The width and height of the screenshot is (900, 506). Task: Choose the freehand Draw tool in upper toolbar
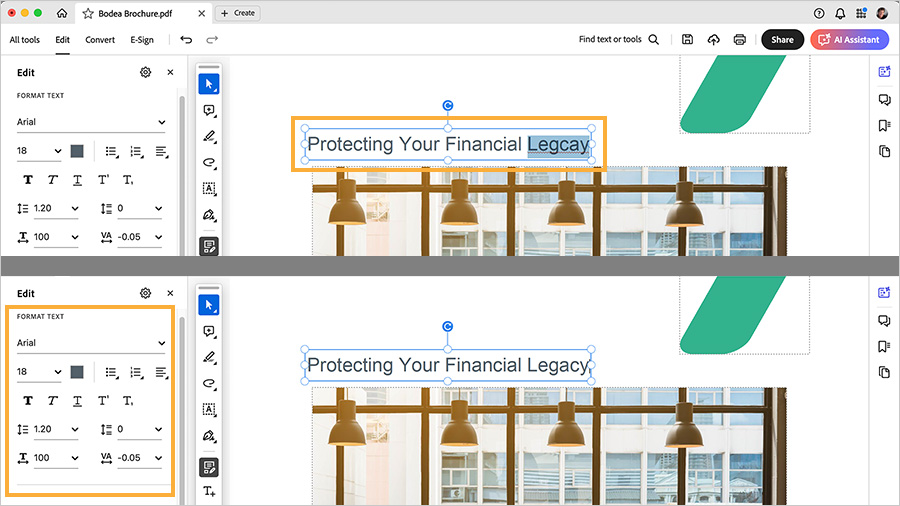209,162
